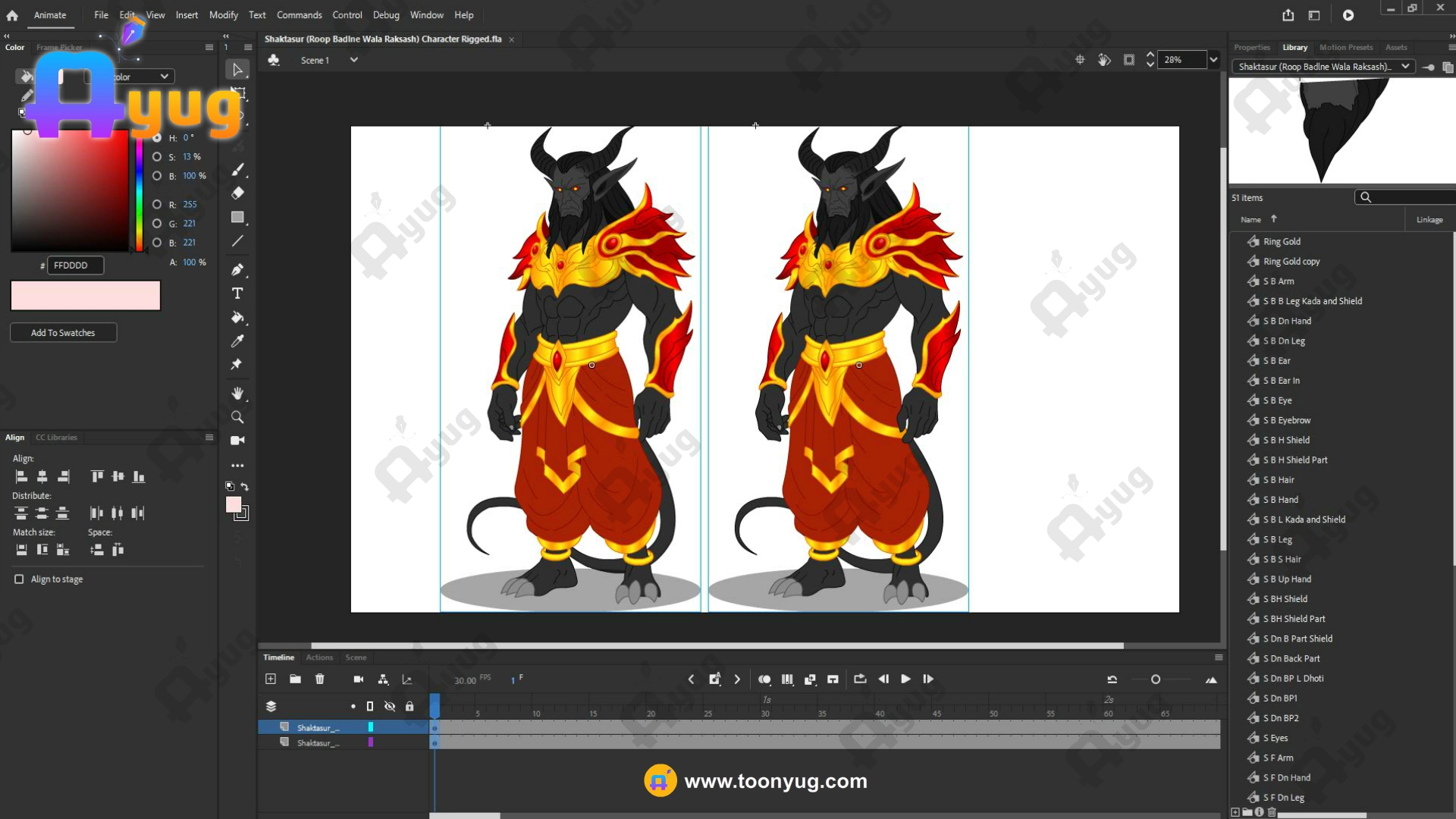
Task: Select the Eyedropper tool
Action: 237,341
